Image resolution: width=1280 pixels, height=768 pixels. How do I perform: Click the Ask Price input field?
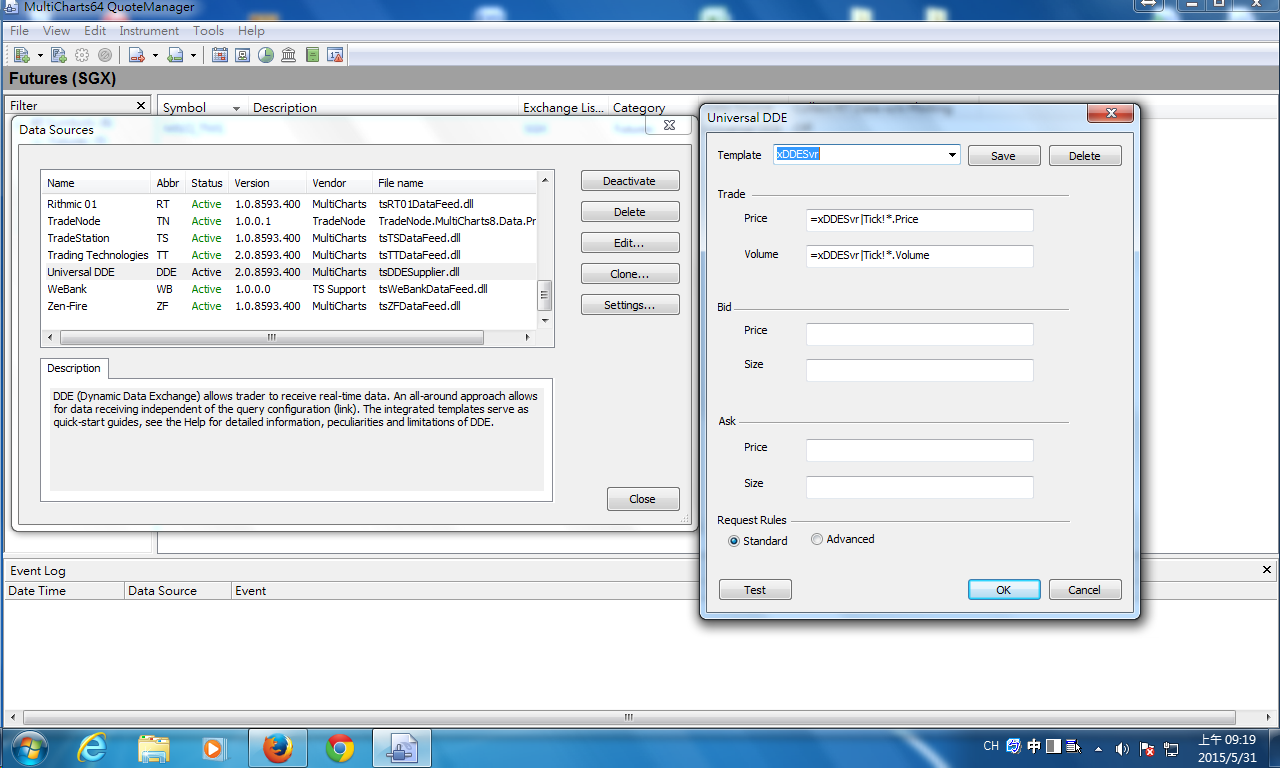point(920,450)
